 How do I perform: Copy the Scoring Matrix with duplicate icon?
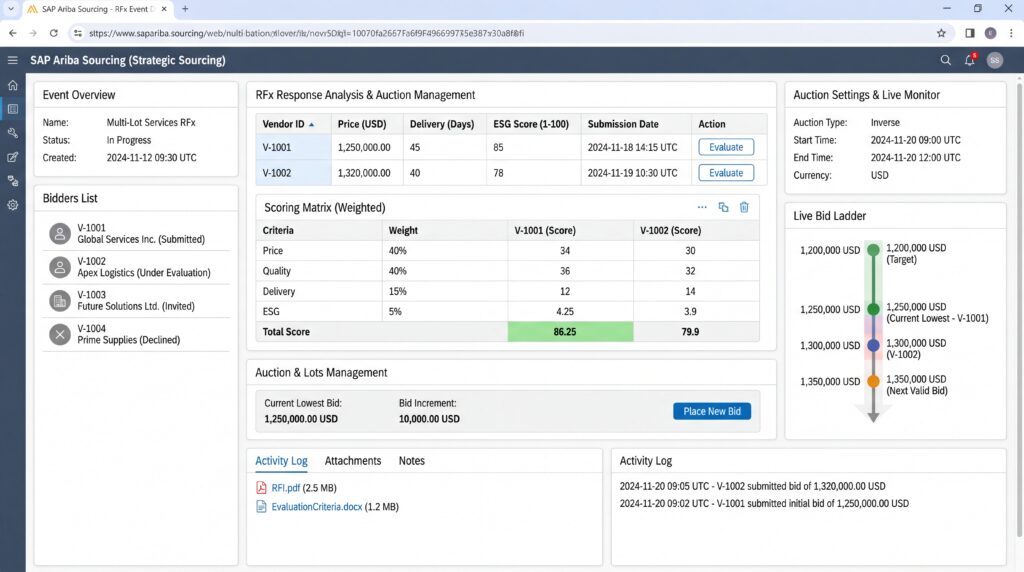pos(723,207)
